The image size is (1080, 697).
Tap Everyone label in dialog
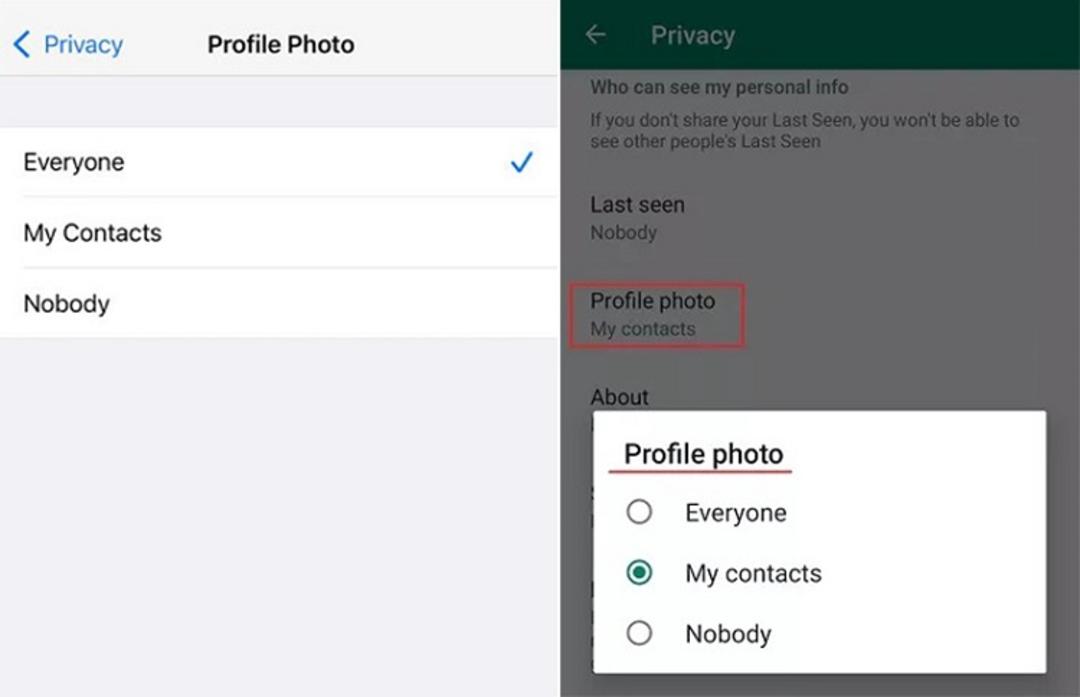736,513
